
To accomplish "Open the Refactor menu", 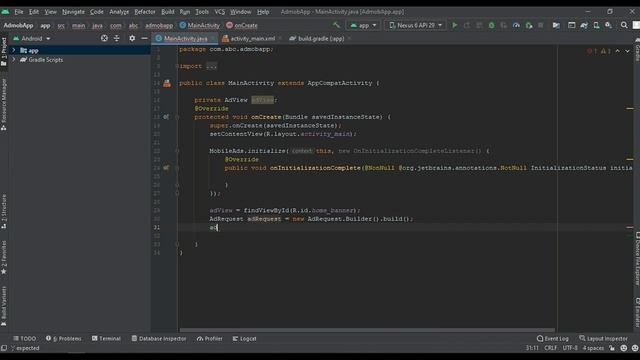I will (145, 12).
